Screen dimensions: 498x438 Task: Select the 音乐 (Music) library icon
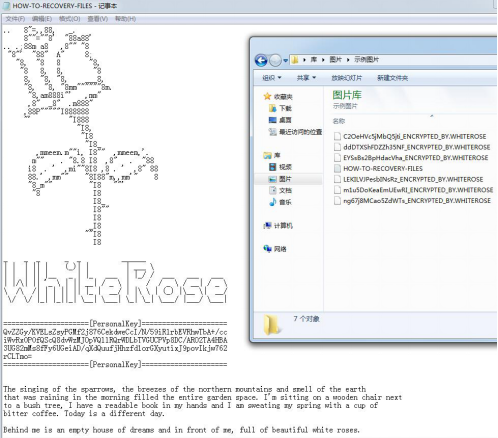click(x=272, y=202)
